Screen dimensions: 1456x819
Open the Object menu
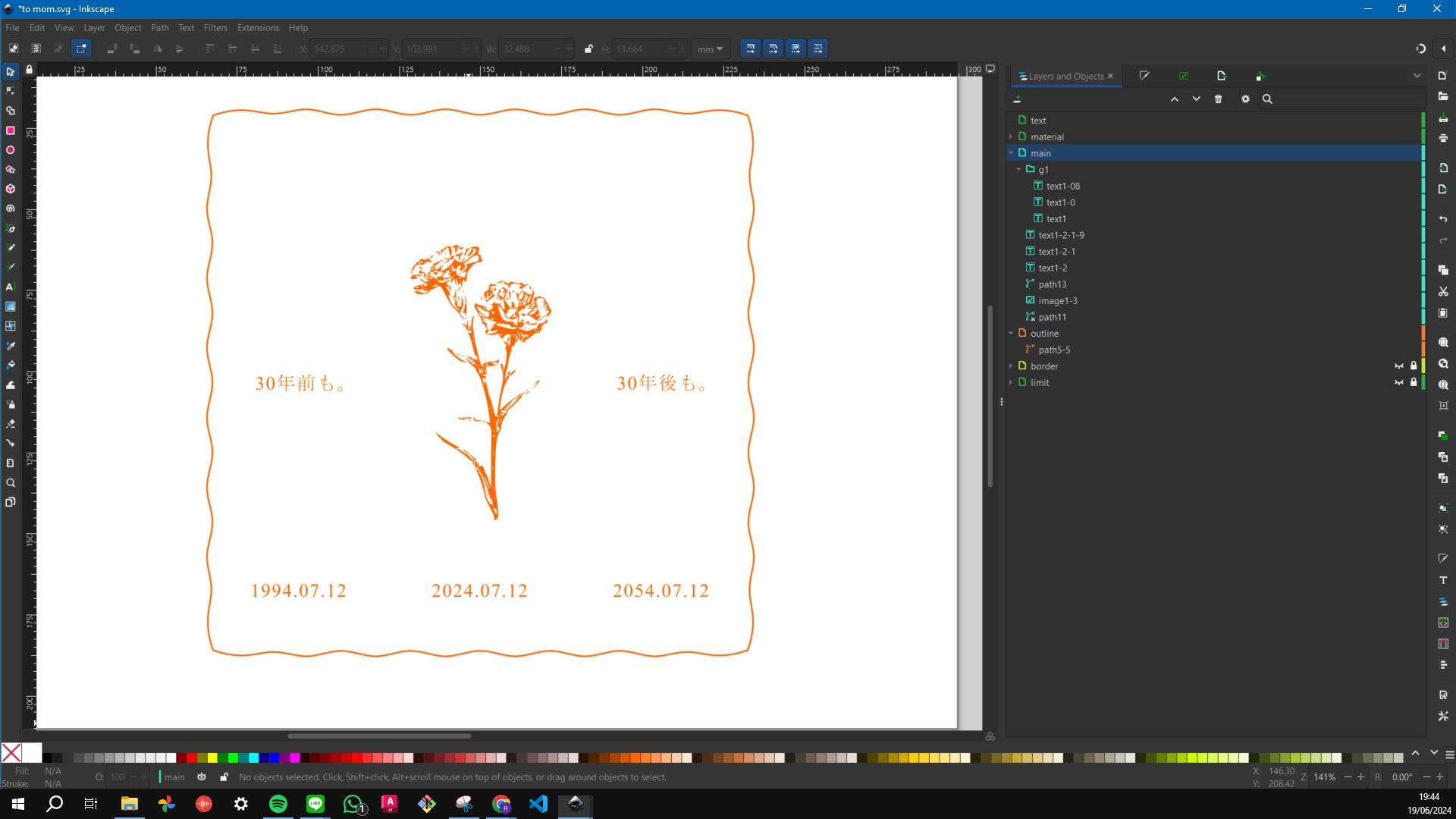(127, 27)
